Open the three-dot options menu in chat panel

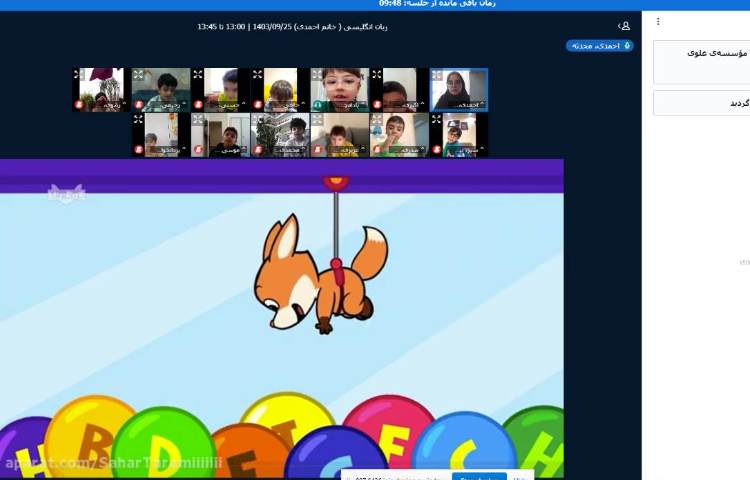coord(658,21)
